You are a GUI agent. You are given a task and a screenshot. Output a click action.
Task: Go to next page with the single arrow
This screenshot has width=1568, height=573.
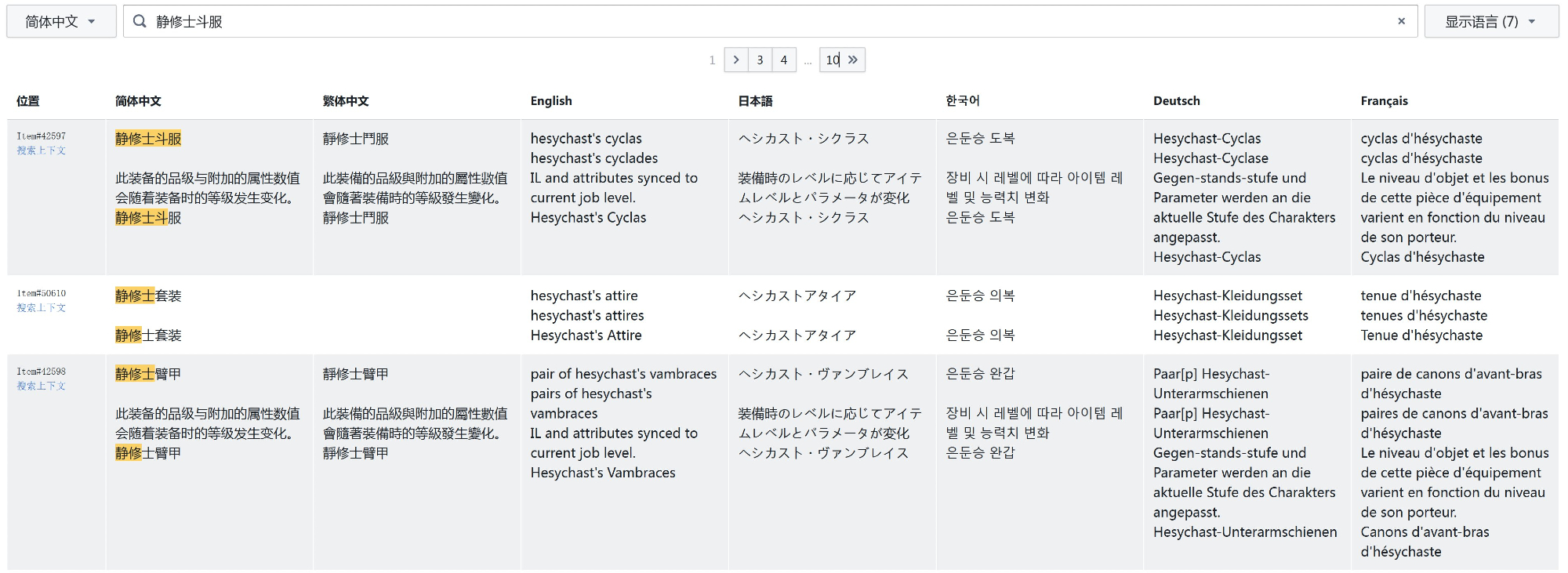coord(735,60)
